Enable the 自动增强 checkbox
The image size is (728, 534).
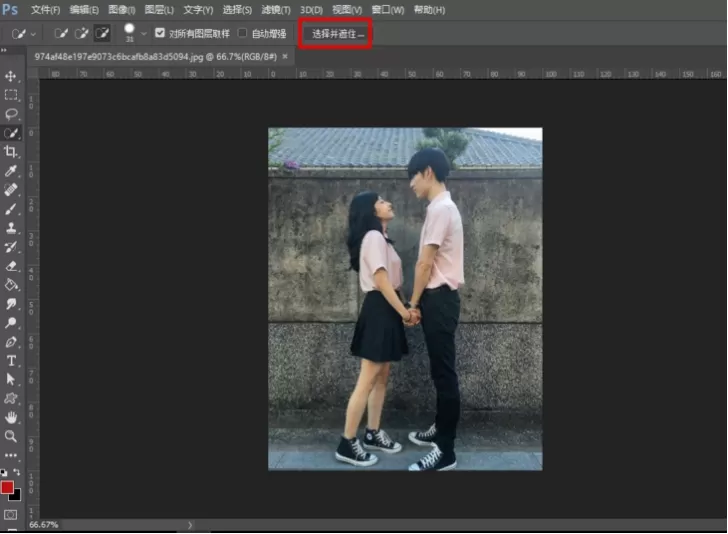tap(242, 33)
